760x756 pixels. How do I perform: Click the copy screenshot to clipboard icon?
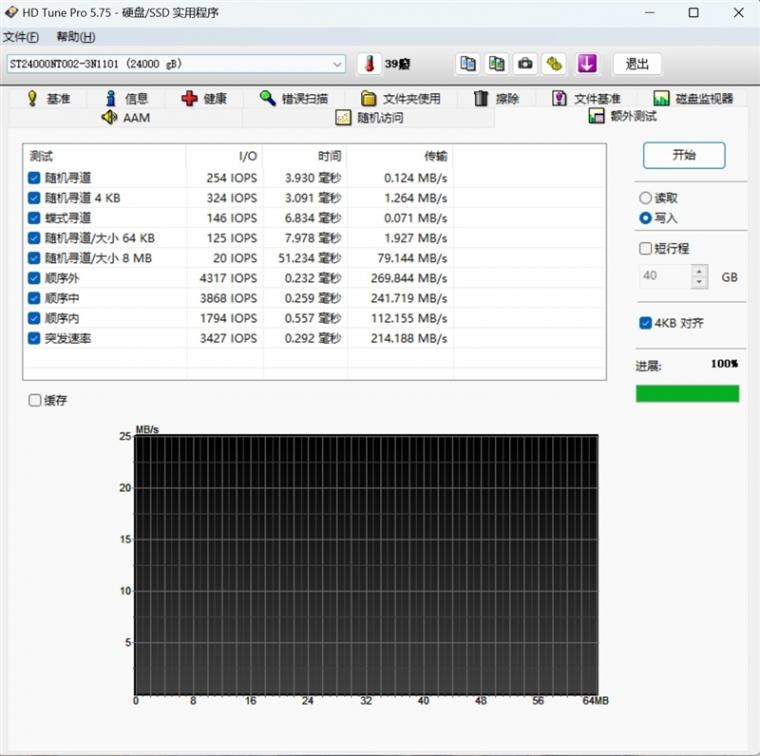(x=496, y=63)
